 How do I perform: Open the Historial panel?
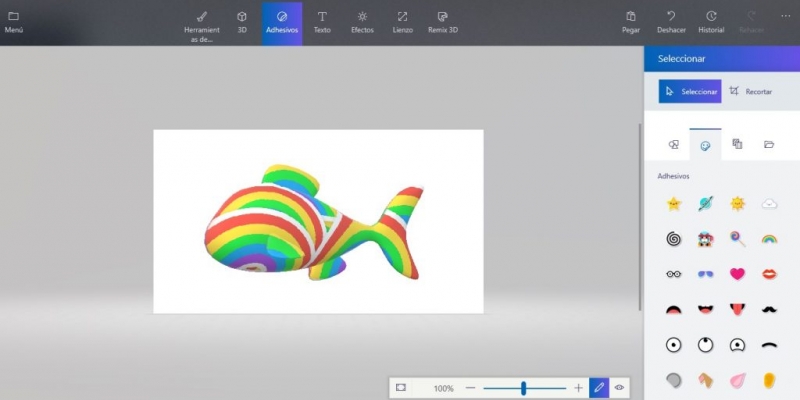[711, 22]
